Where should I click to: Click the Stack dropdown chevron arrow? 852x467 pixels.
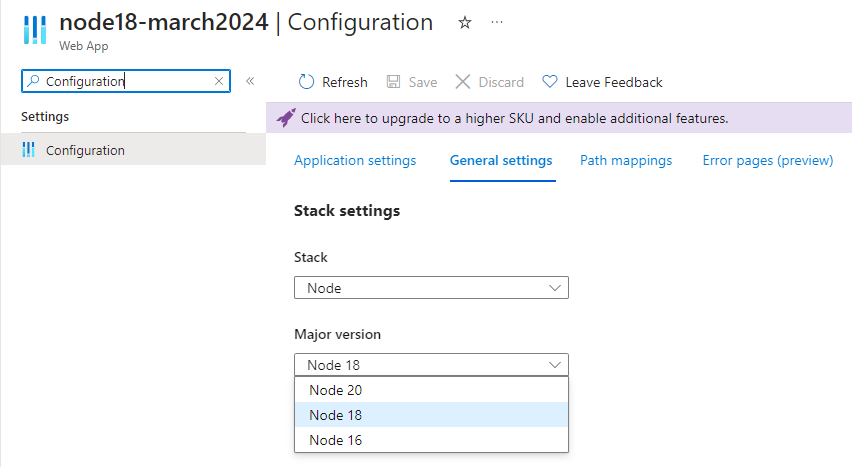555,288
